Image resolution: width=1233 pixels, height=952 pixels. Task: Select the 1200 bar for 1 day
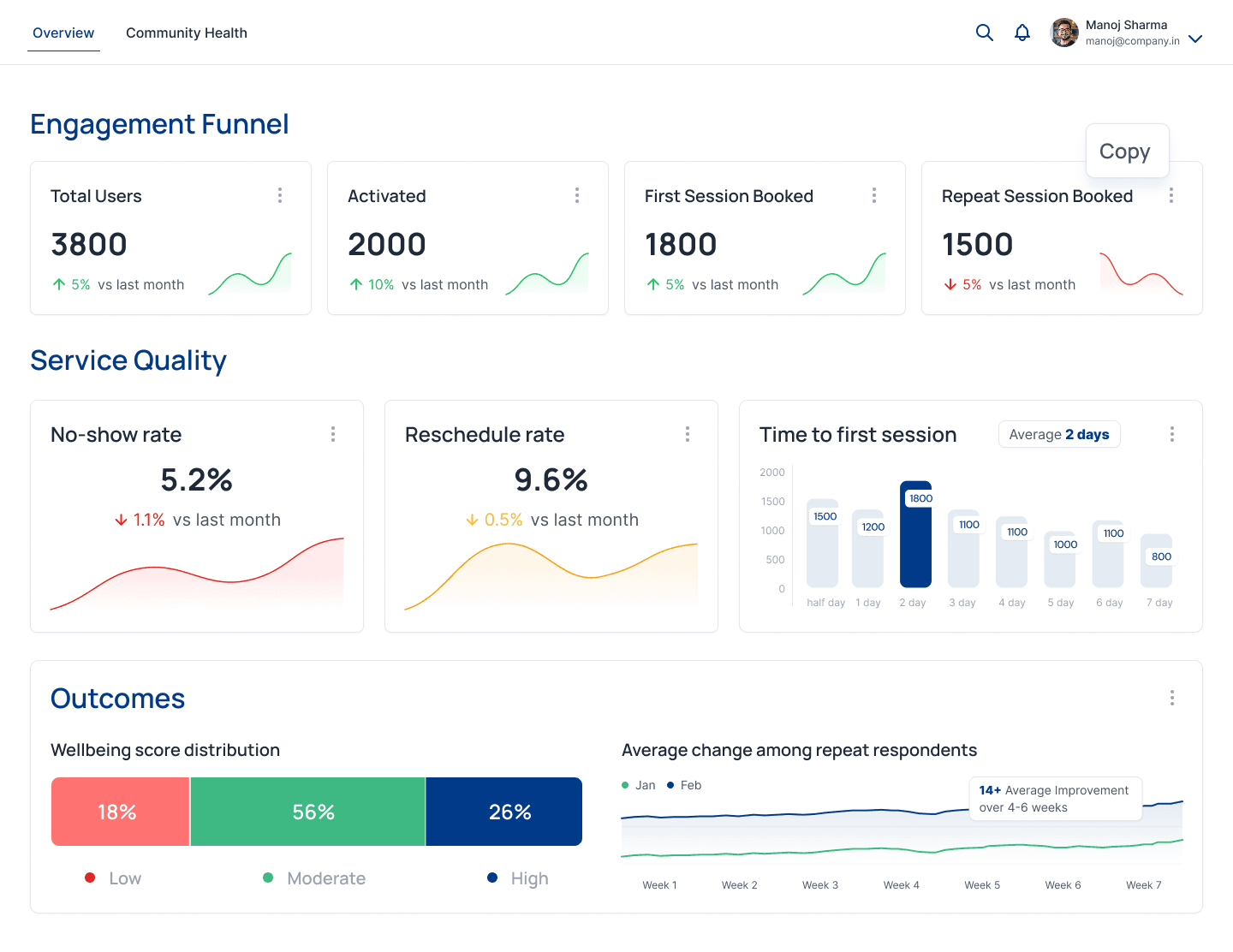pos(868,548)
